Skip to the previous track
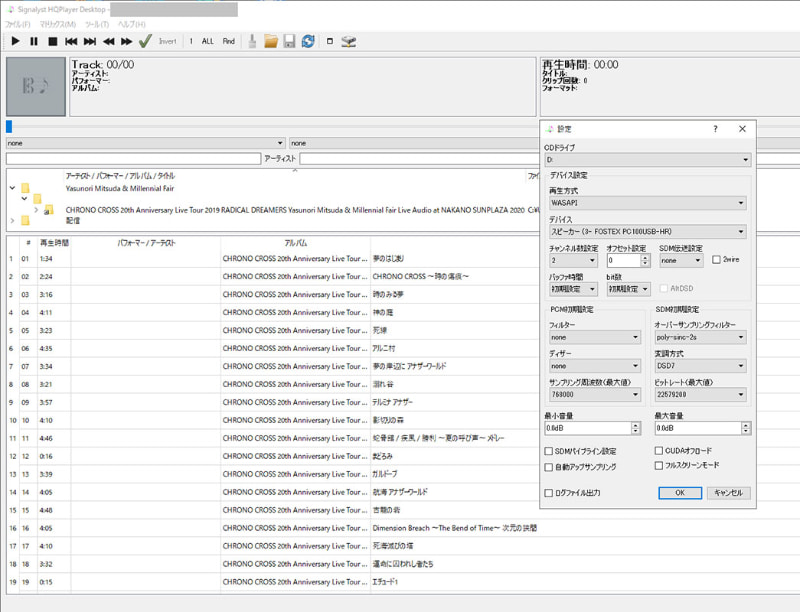Screen dimensions: 800x612 click(x=71, y=41)
